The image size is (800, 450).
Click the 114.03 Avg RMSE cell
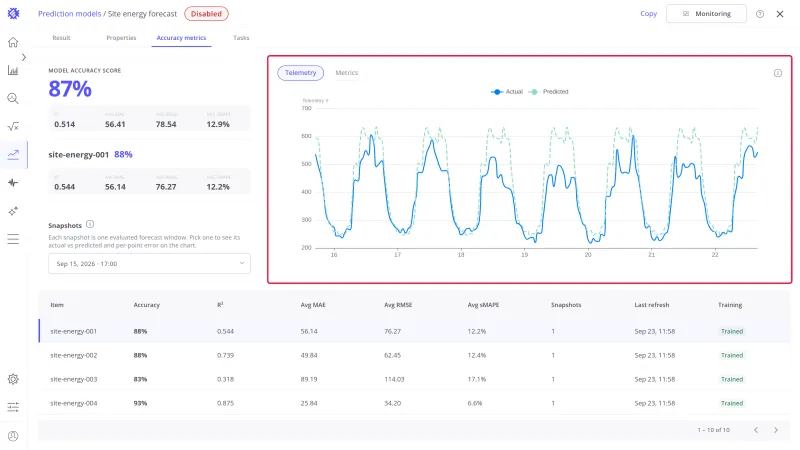(394, 379)
